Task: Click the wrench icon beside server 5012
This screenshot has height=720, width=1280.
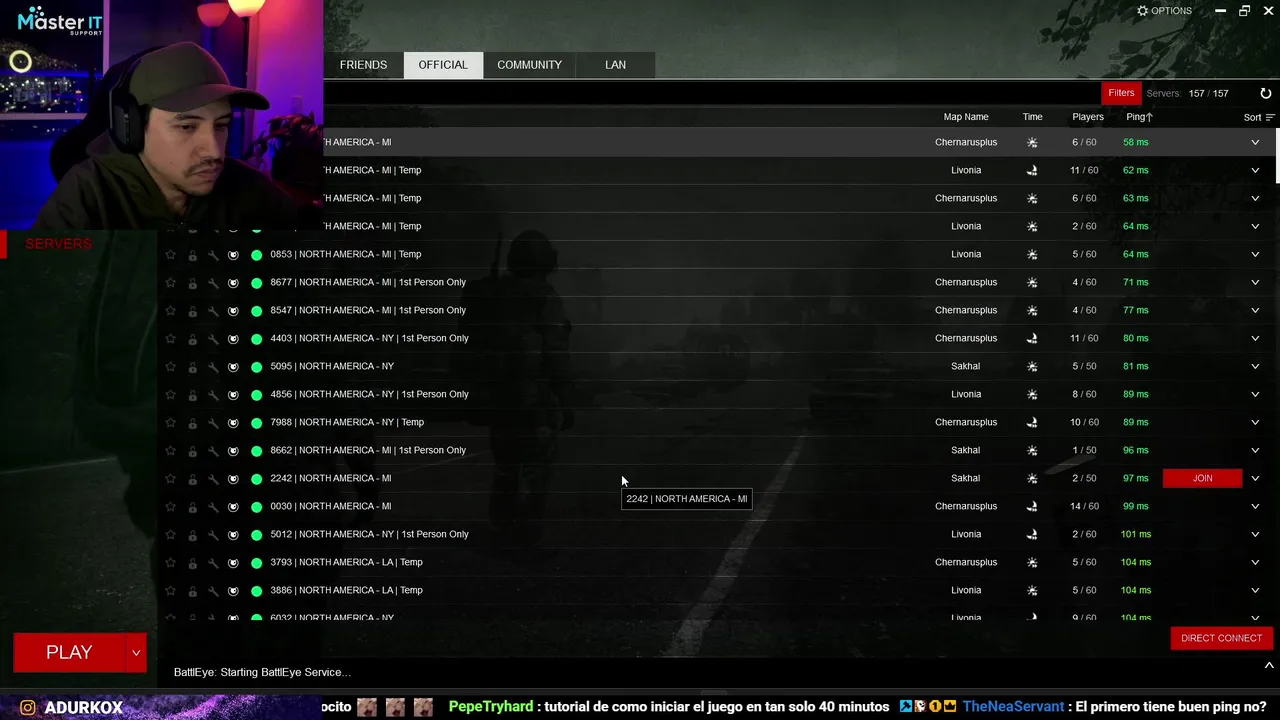Action: pyautogui.click(x=213, y=535)
